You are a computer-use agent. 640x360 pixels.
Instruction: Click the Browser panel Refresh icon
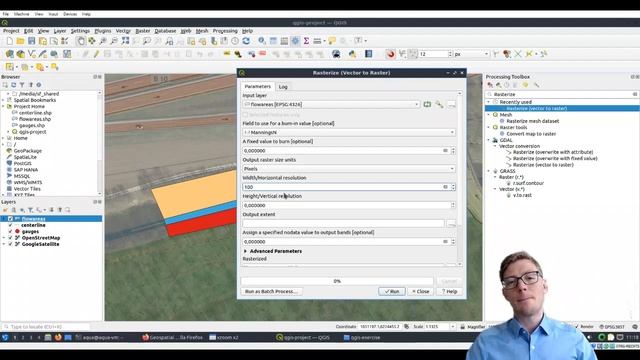[13, 85]
